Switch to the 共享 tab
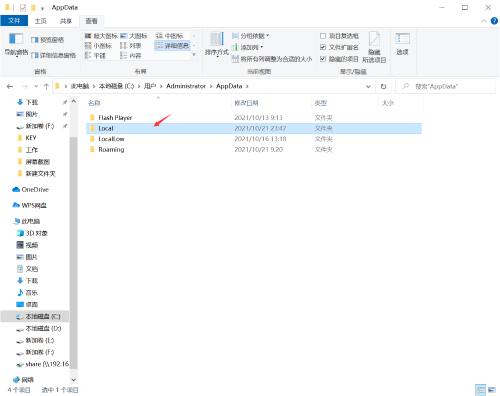 66,21
